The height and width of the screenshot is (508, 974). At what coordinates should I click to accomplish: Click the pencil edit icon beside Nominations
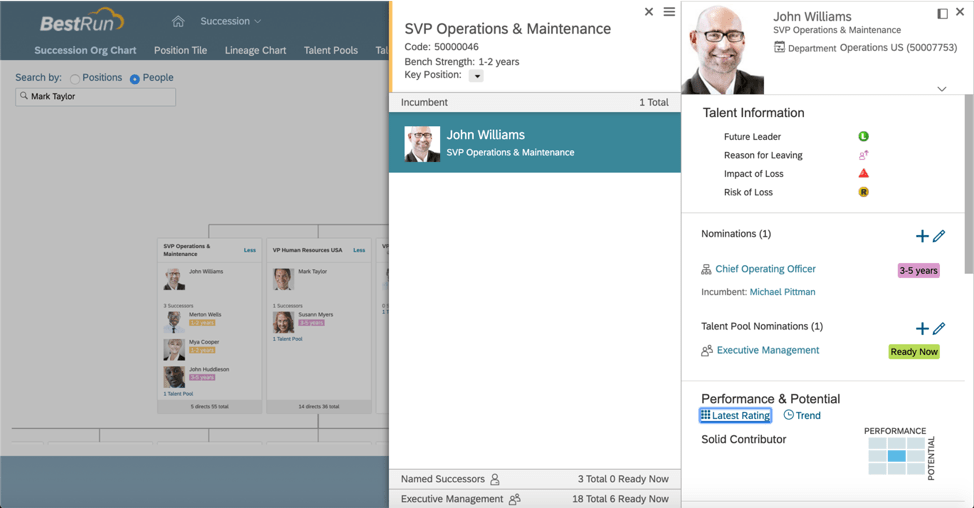click(x=939, y=236)
